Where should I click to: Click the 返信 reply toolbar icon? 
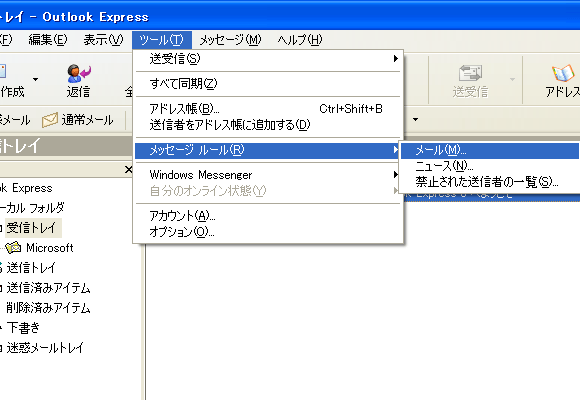(79, 73)
